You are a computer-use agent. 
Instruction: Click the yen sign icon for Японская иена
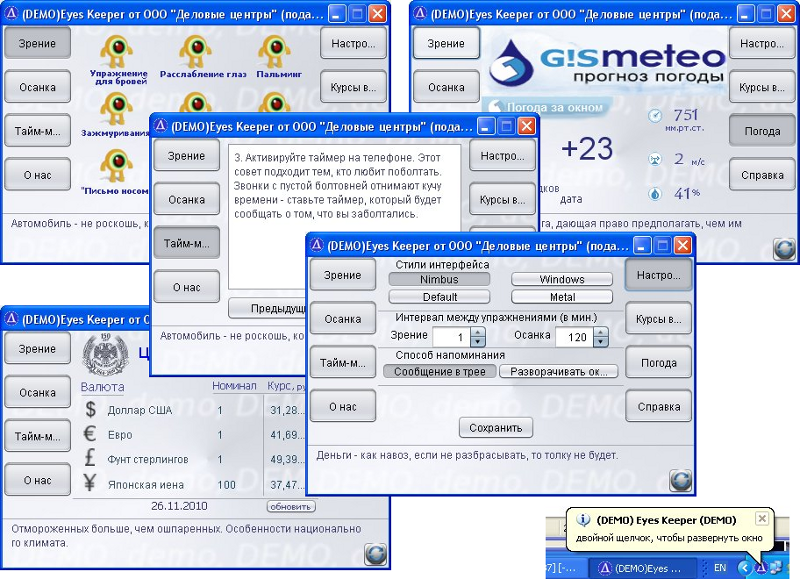90,482
